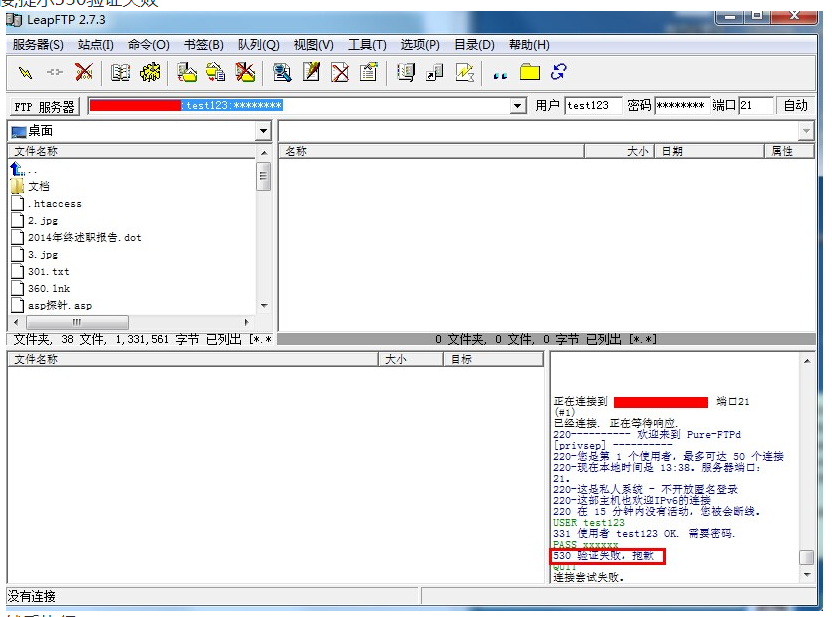Click the pencil-on-document edit icon

click(312, 72)
